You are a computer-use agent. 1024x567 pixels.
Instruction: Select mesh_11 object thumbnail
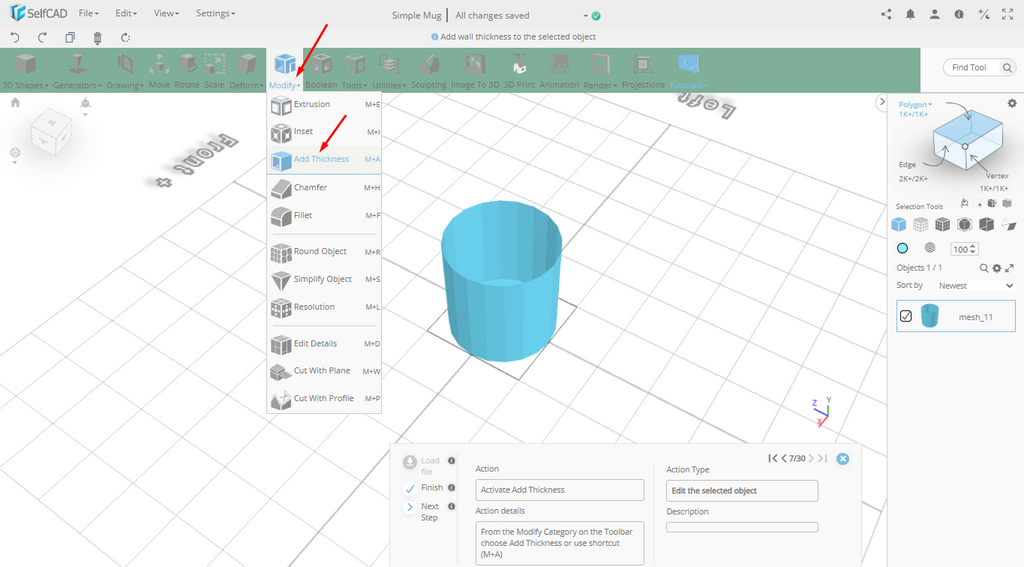[x=929, y=316]
